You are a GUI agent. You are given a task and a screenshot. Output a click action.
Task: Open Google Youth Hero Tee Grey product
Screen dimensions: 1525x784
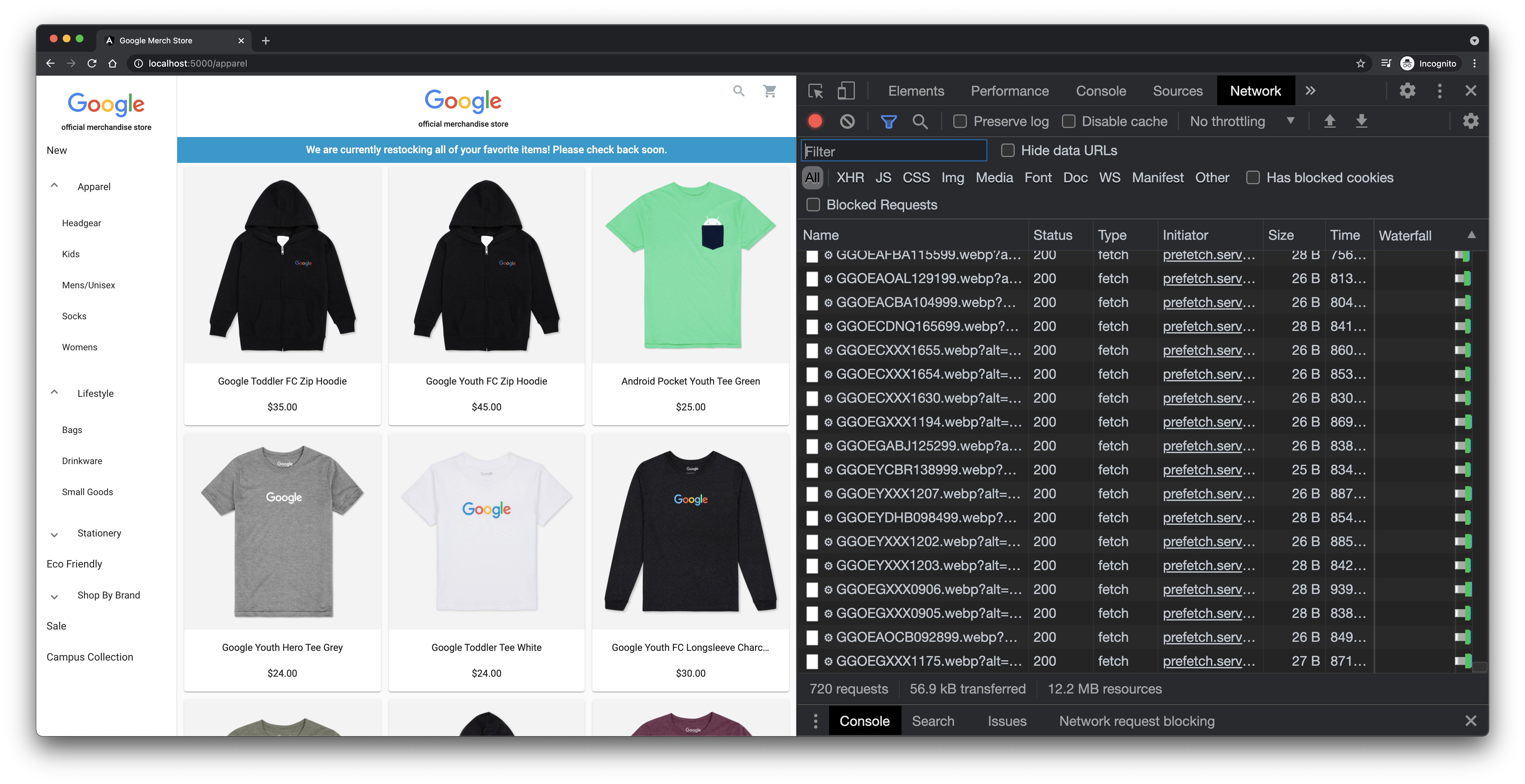pyautogui.click(x=282, y=562)
